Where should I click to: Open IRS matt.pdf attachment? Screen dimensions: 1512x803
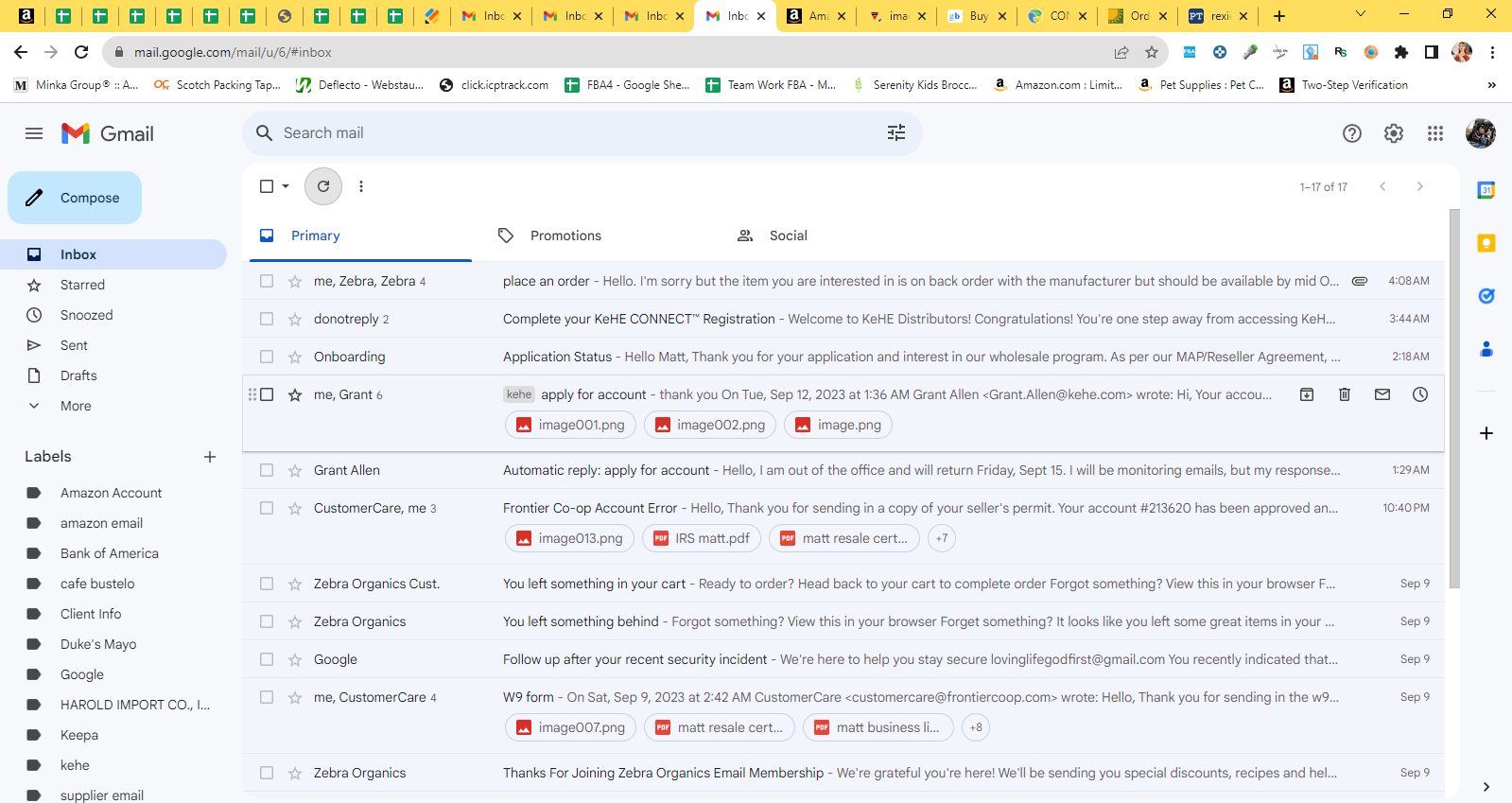click(x=703, y=538)
